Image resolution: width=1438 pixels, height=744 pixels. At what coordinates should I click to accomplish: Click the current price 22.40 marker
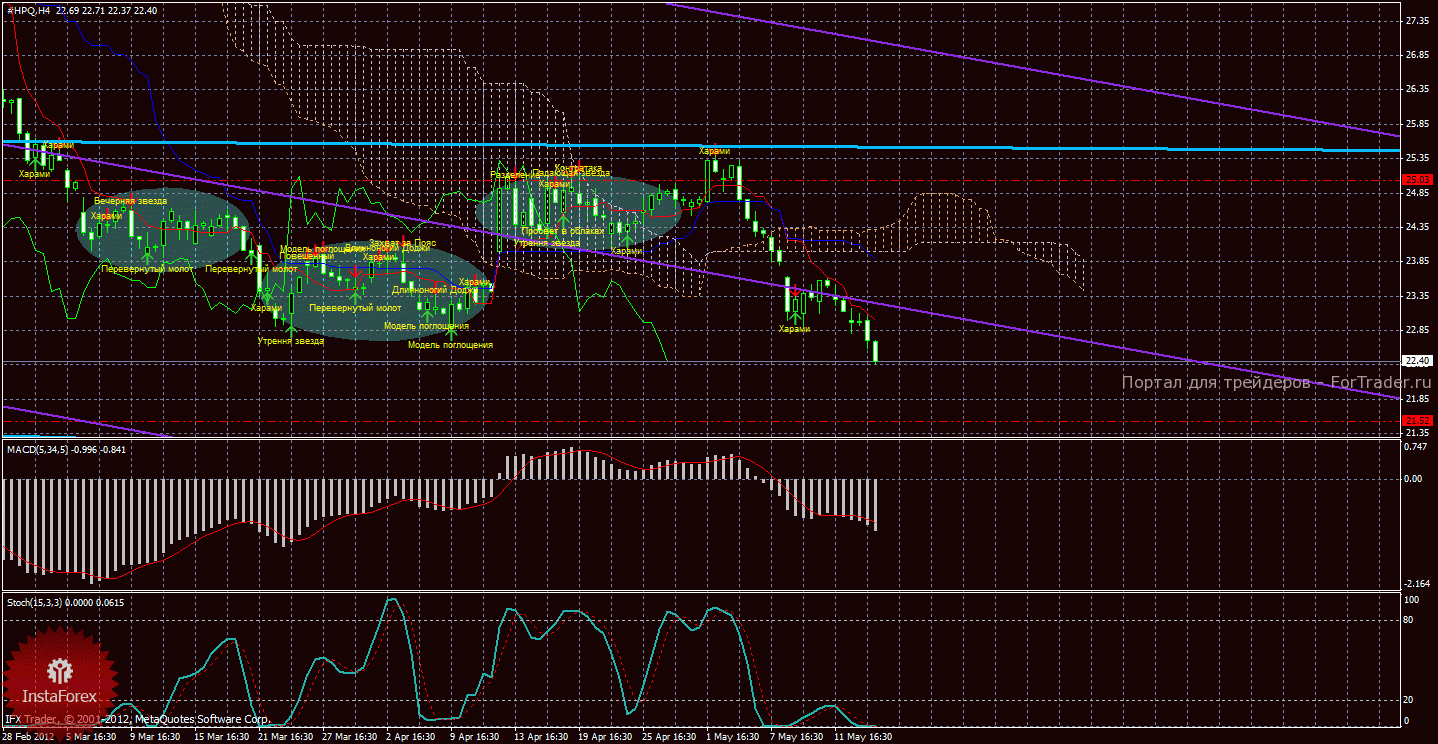1416,361
